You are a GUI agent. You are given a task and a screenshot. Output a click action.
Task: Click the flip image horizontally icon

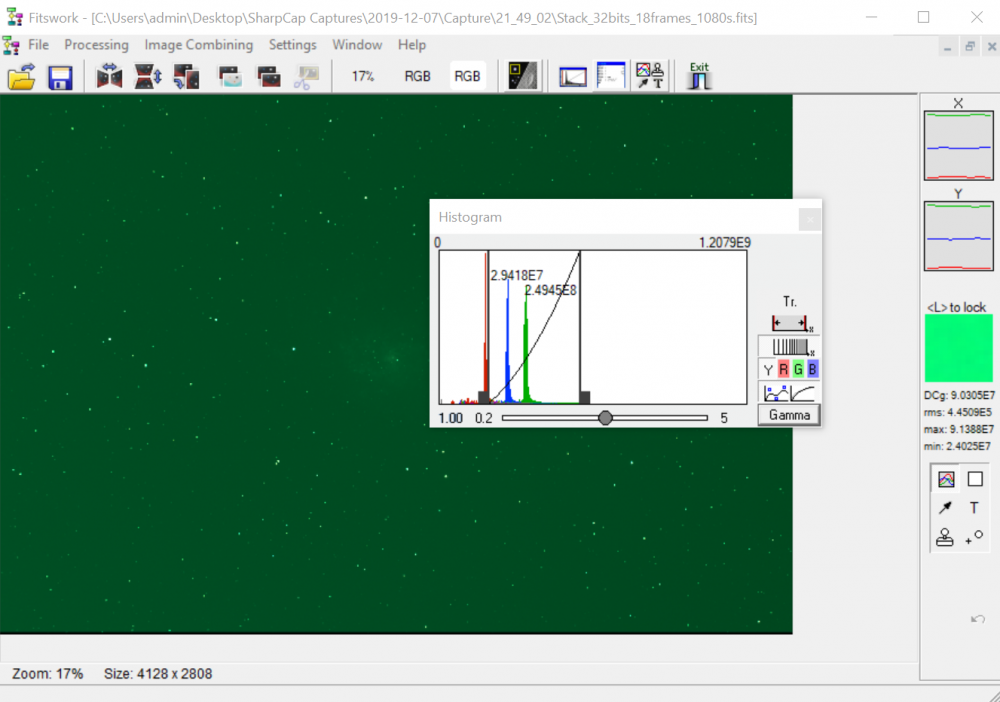[x=110, y=77]
